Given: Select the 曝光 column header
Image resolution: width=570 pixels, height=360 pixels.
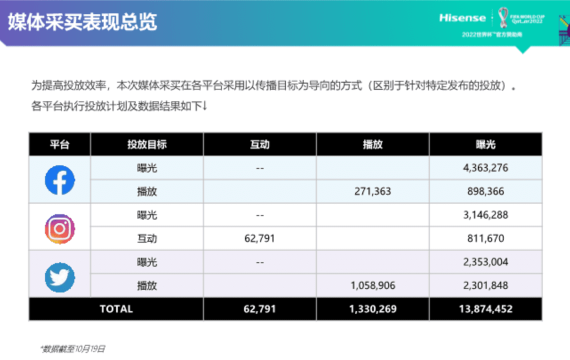Looking at the screenshot, I should (486, 144).
